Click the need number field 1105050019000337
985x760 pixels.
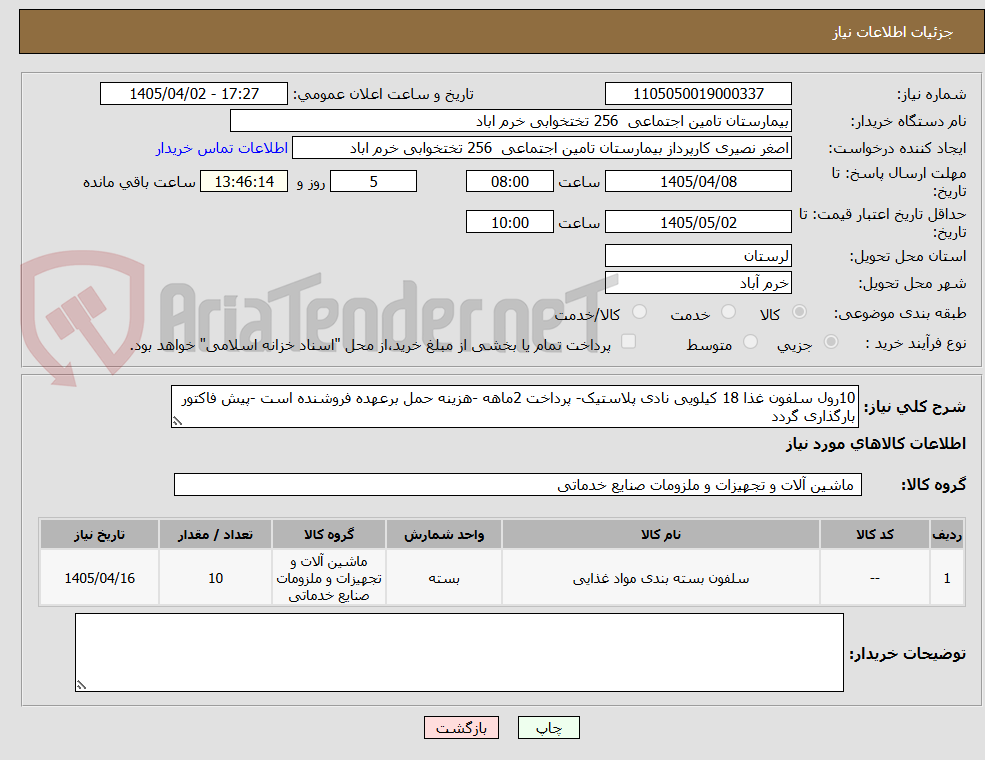point(698,94)
